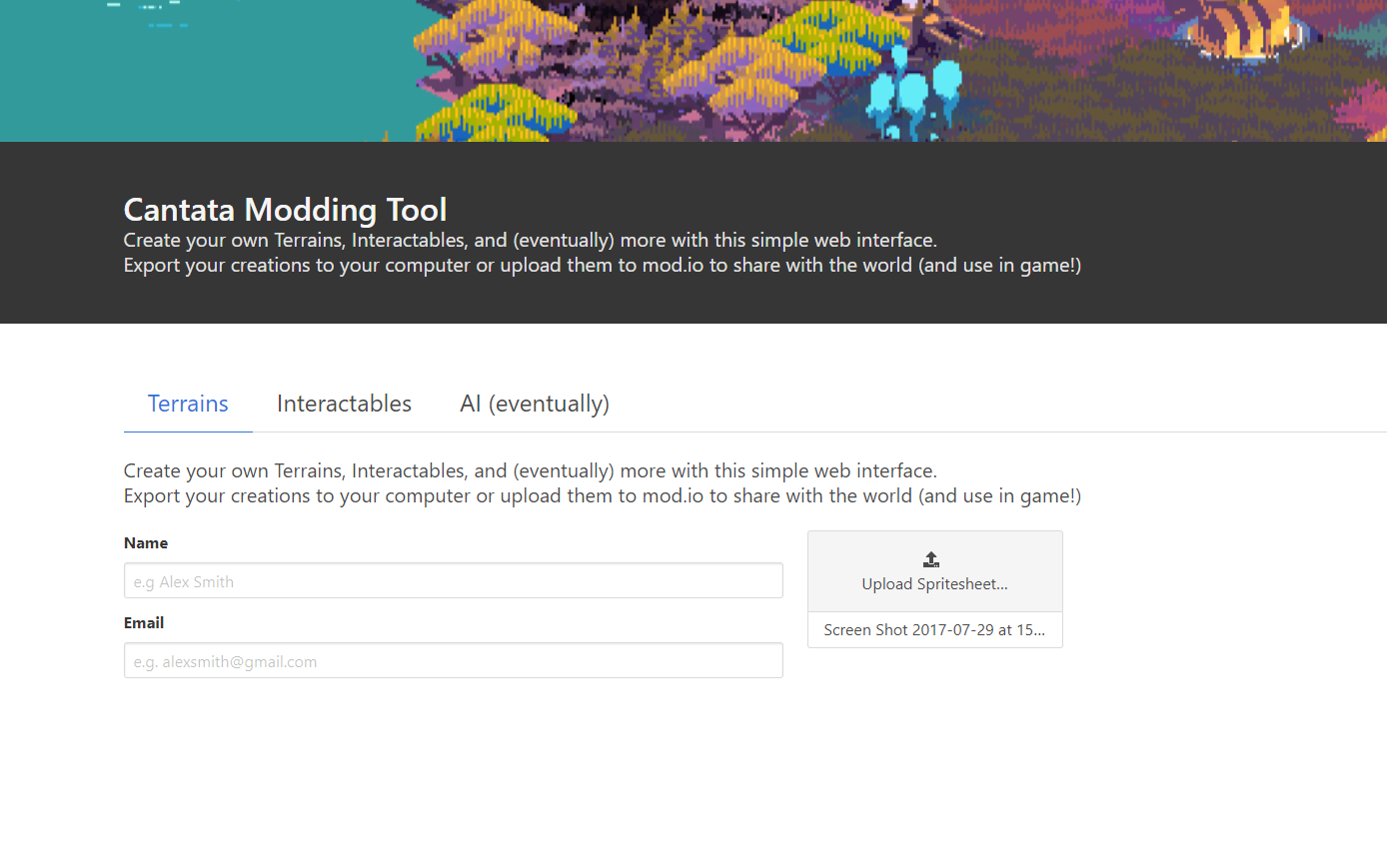This screenshot has width=1387, height=868.
Task: Click the Cantata Modding Tool heading
Action: (x=285, y=210)
